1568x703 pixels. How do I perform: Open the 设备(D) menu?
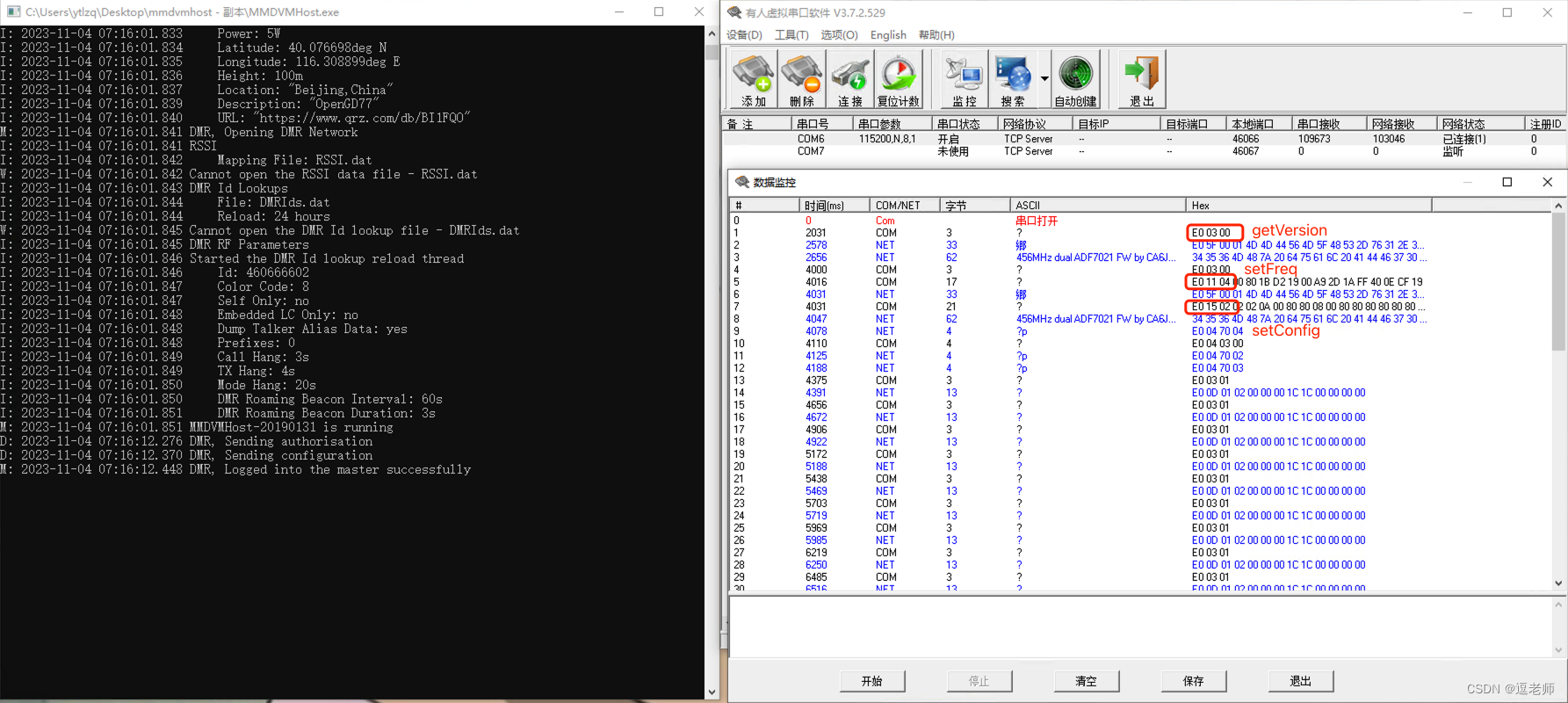click(744, 35)
